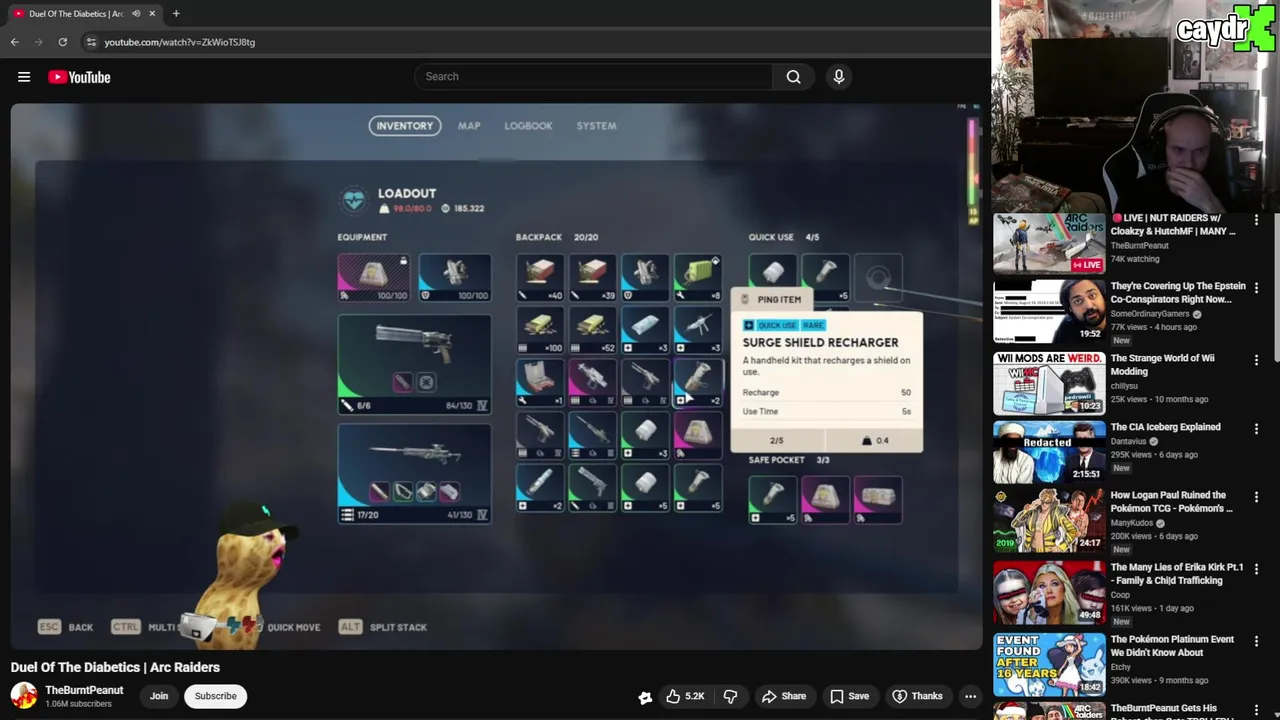Click the sparkle Ask icon beside like
Viewport: 1280px width, 720px height.
click(645, 697)
